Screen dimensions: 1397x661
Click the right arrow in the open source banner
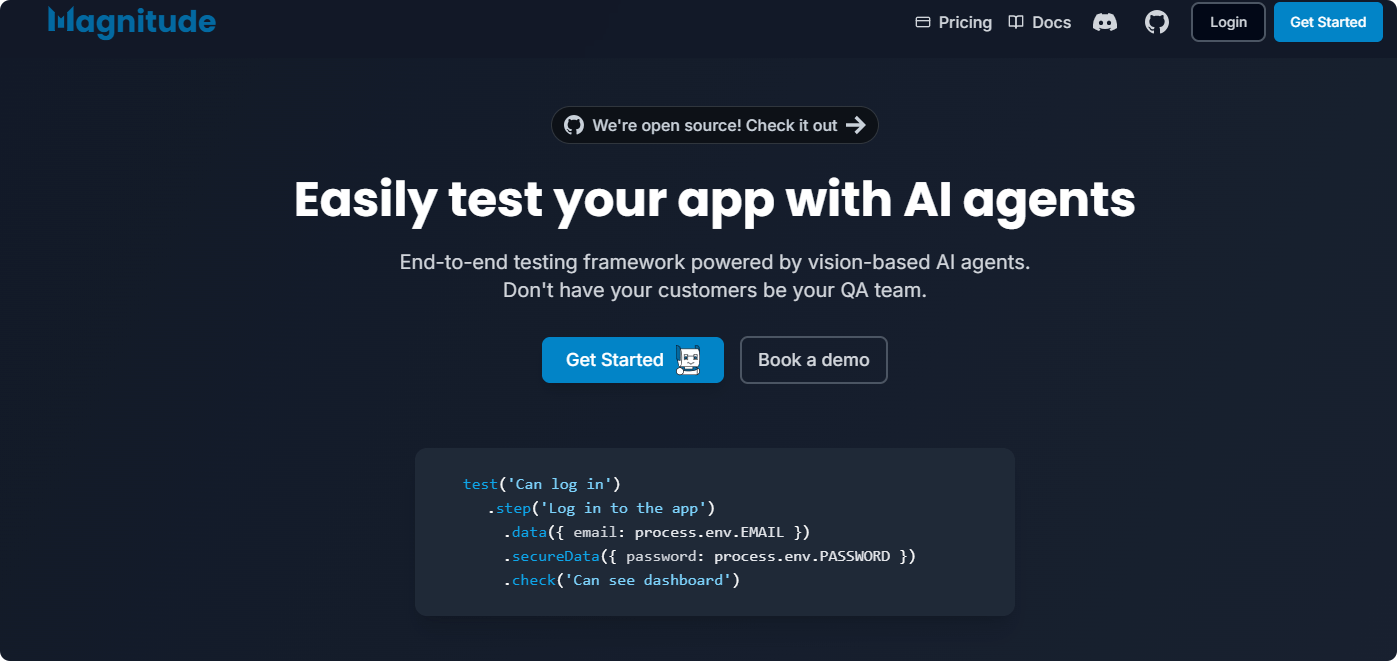pos(855,125)
